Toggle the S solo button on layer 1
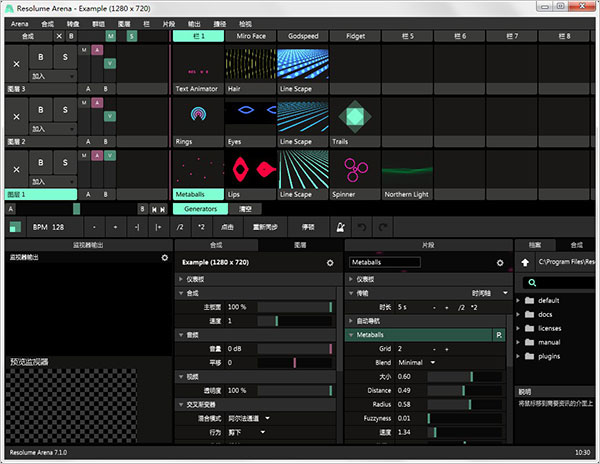This screenshot has width=600, height=464. [64, 161]
